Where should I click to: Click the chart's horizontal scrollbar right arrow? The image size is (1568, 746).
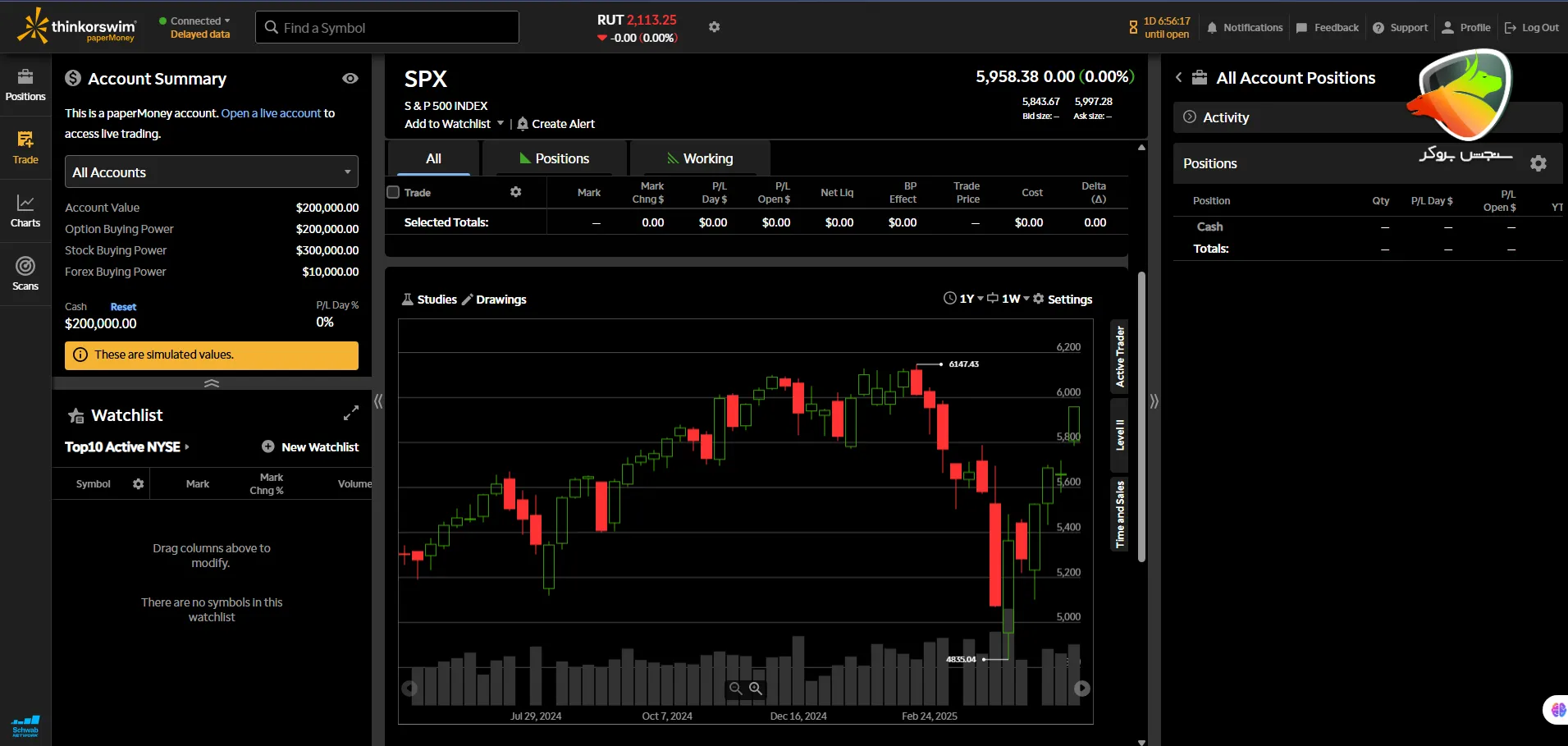(1084, 688)
